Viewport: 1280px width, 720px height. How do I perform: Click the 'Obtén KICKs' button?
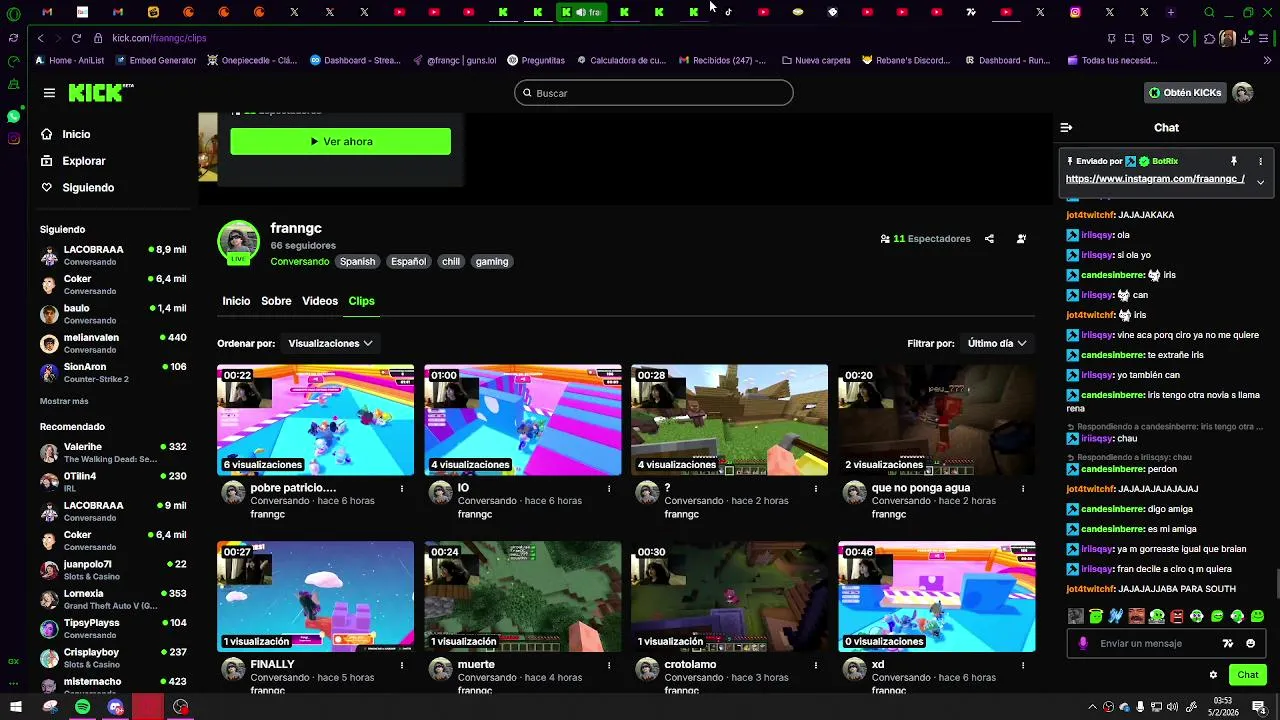(x=1185, y=93)
